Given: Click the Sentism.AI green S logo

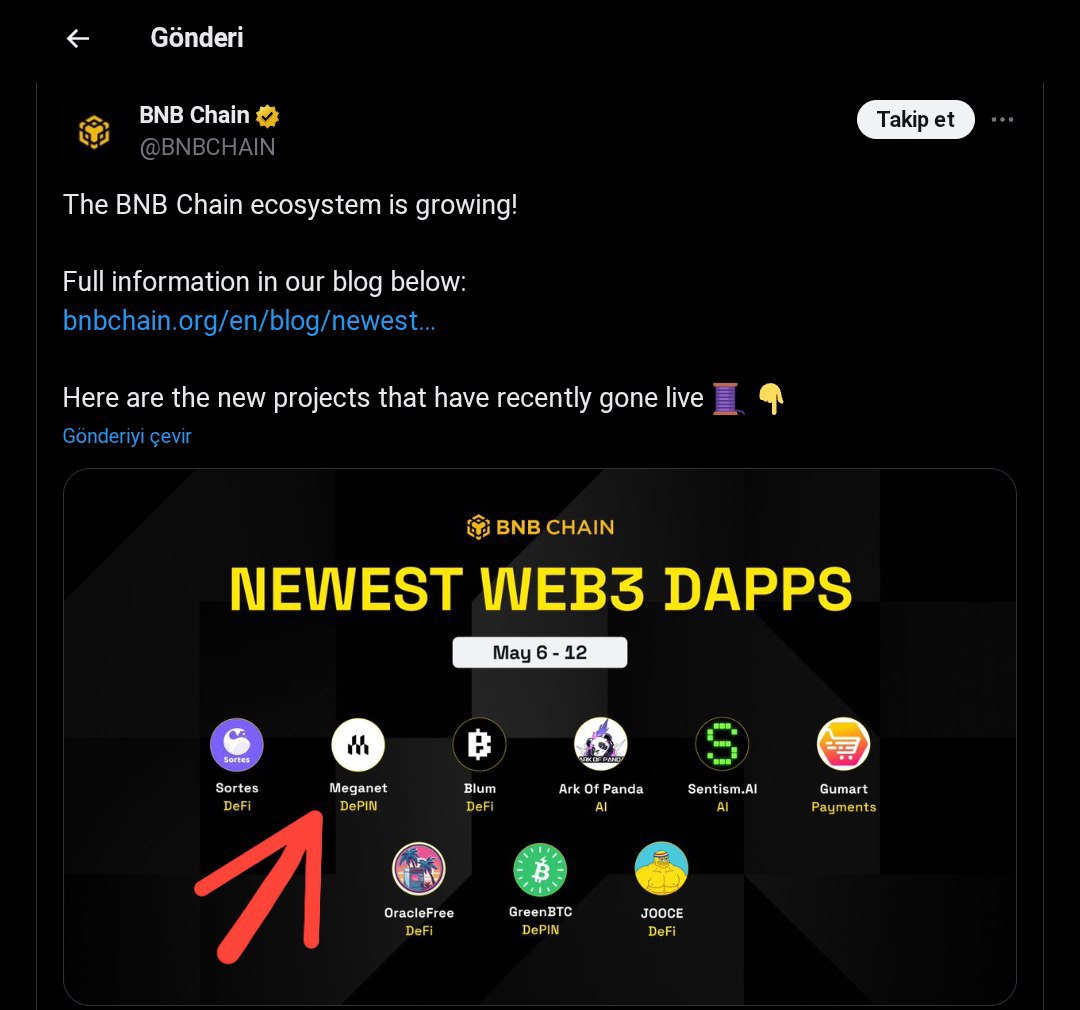Looking at the screenshot, I should (x=722, y=744).
